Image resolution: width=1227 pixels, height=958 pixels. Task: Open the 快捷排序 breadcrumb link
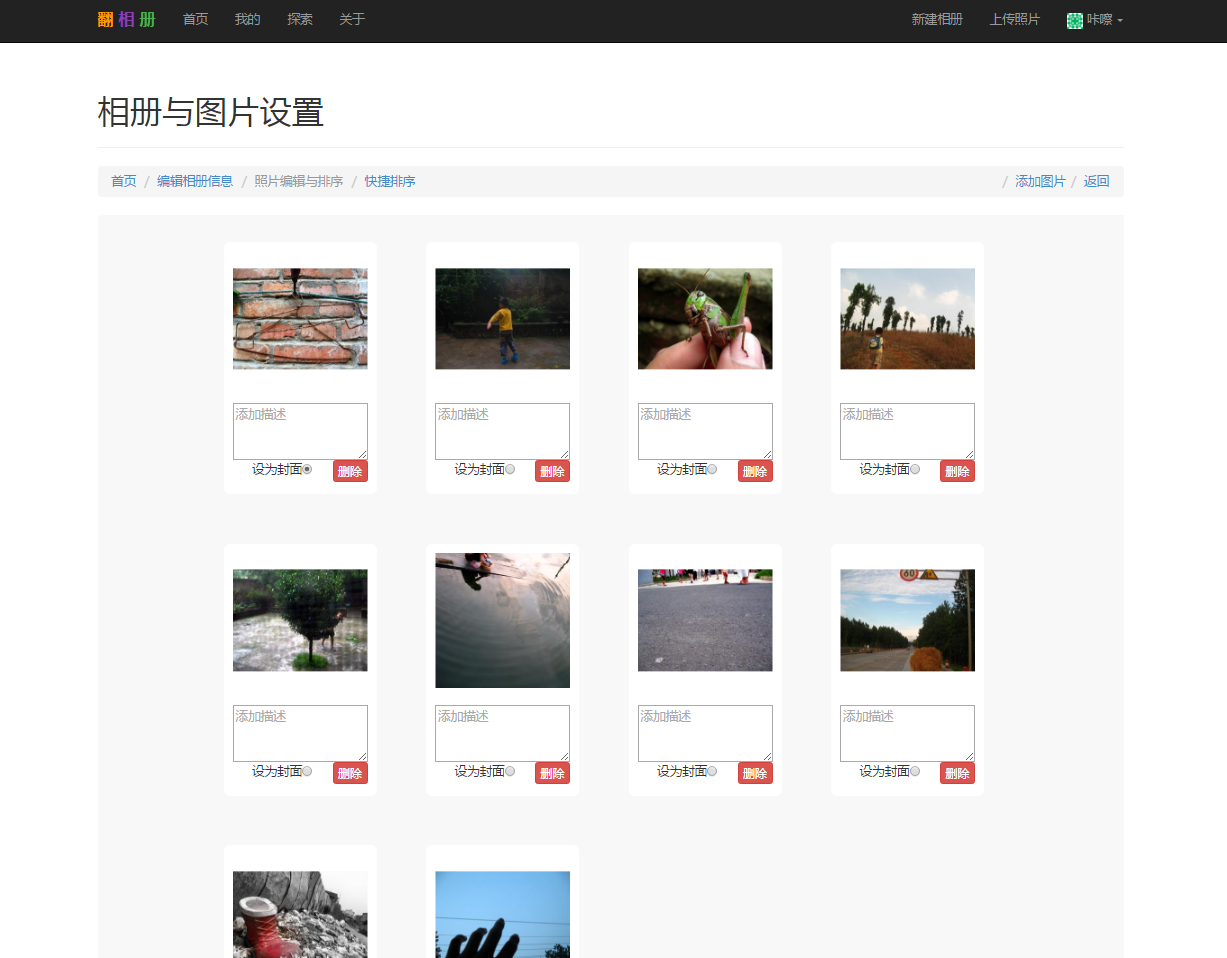(390, 181)
